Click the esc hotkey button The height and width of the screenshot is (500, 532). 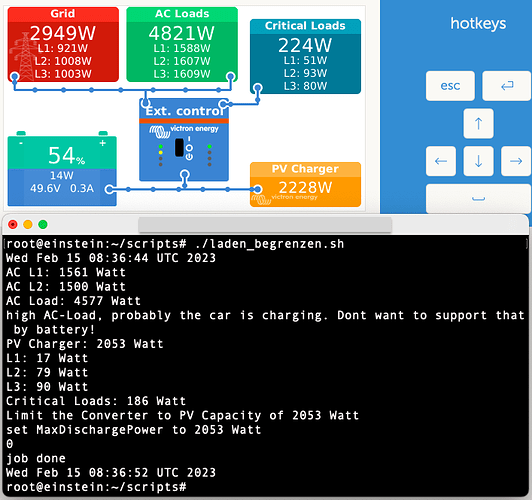(450, 86)
